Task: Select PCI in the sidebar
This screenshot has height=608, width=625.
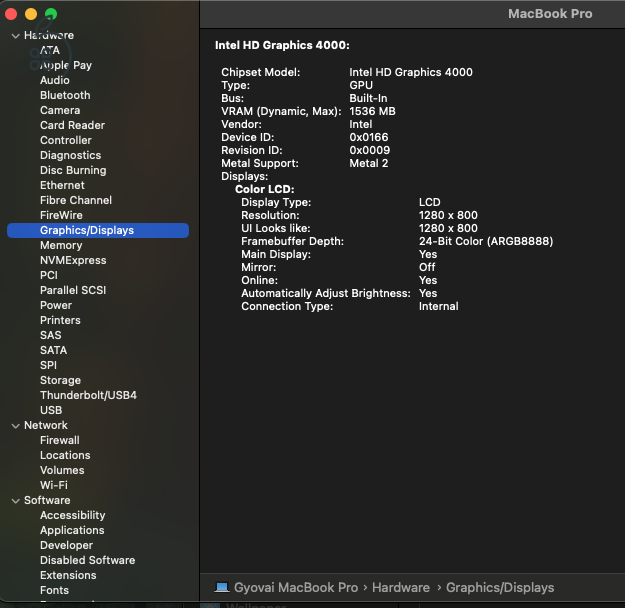Action: (x=49, y=275)
